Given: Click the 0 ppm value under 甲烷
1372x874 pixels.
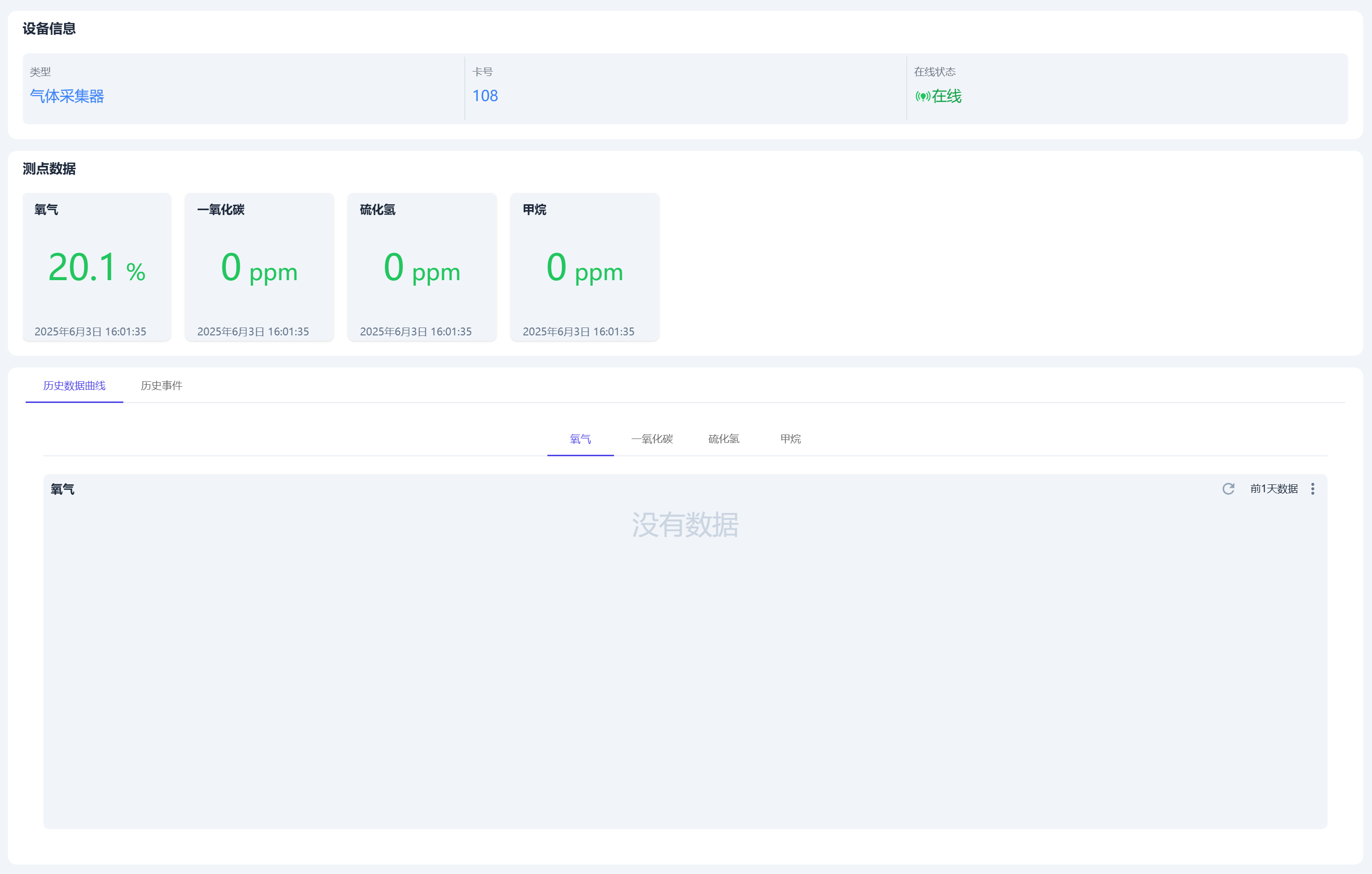Looking at the screenshot, I should click(584, 267).
